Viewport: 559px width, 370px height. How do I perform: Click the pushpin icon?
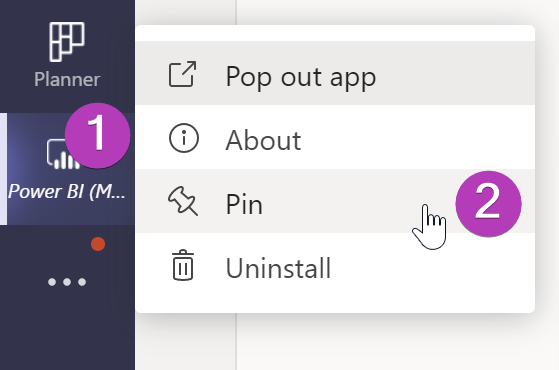(183, 201)
